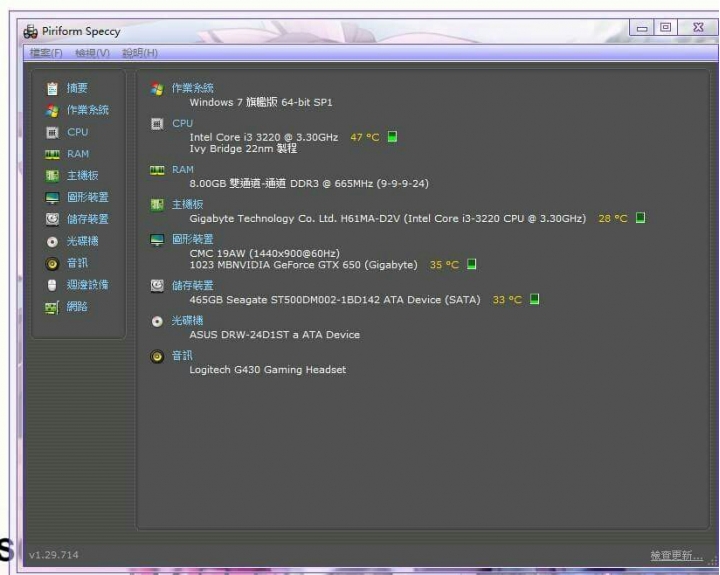Click the monitor icon in summary panel
The height and width of the screenshot is (575, 720).
tap(157, 240)
